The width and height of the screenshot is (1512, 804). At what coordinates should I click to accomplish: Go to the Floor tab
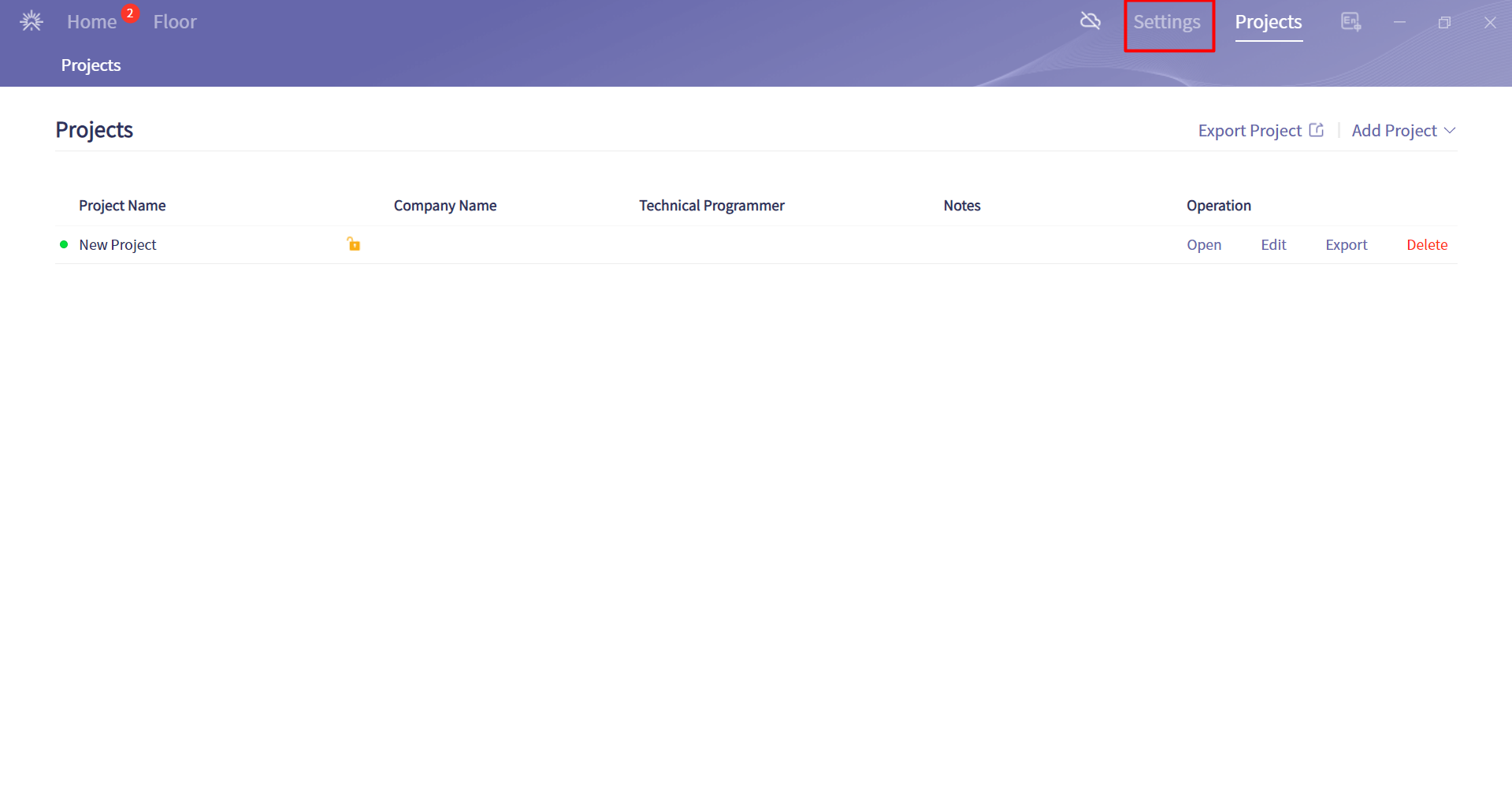tap(175, 22)
